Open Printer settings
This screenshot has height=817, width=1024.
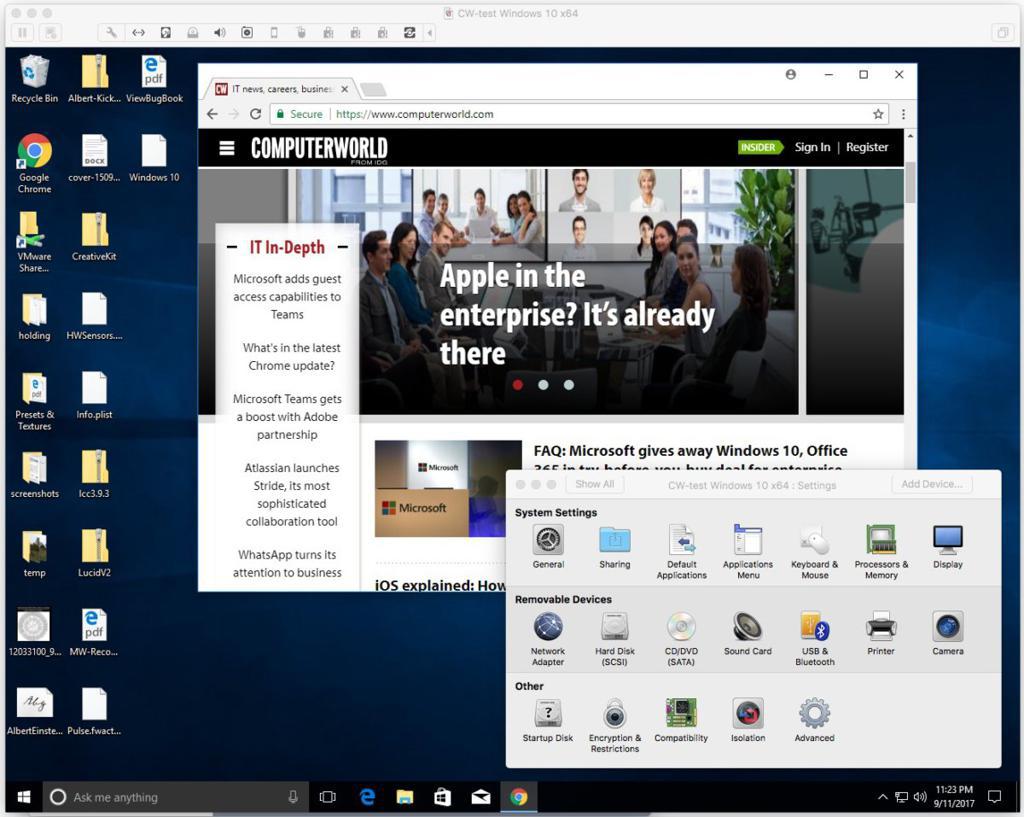pyautogui.click(x=881, y=634)
